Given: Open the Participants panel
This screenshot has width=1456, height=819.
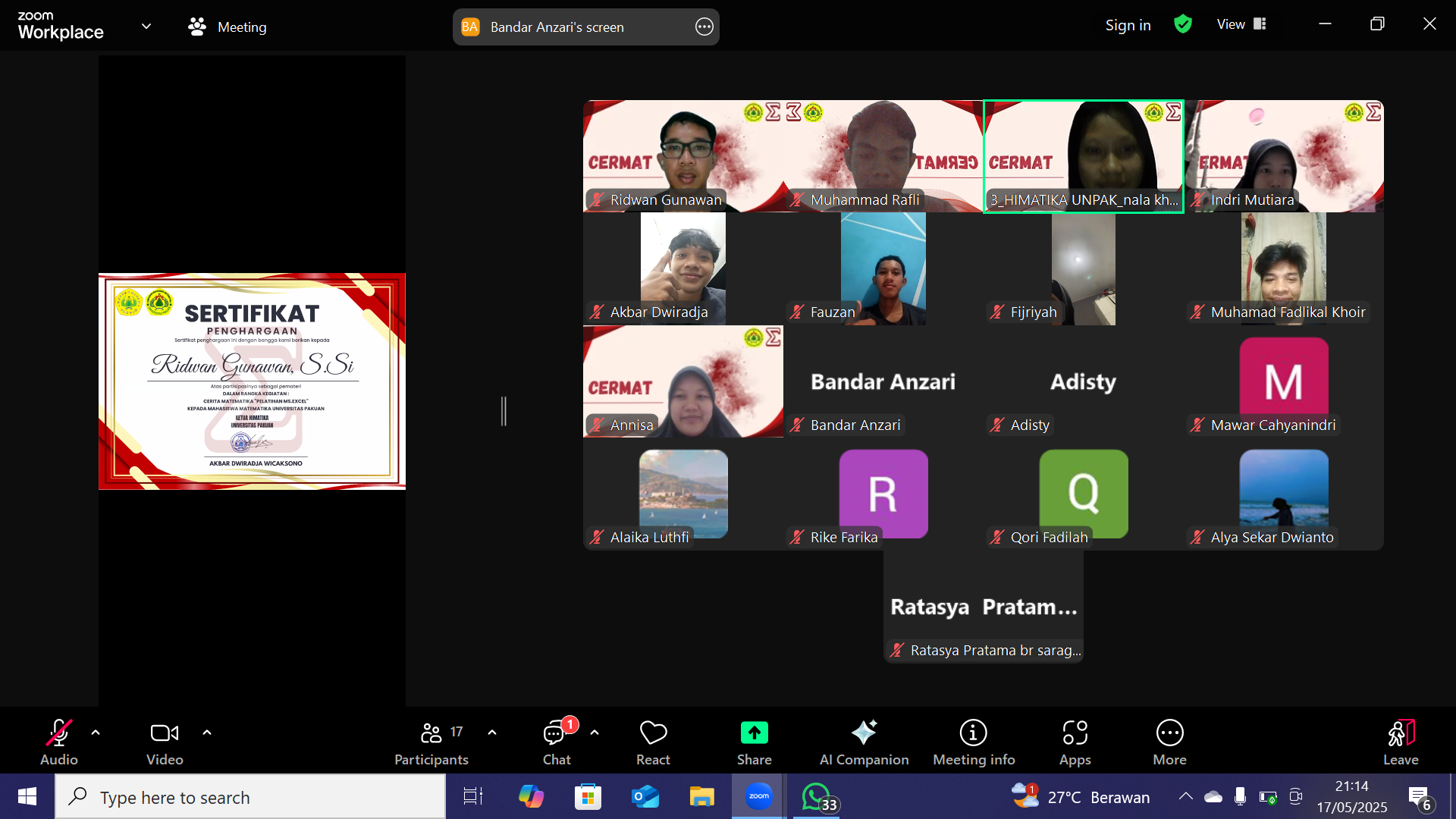Looking at the screenshot, I should [432, 742].
